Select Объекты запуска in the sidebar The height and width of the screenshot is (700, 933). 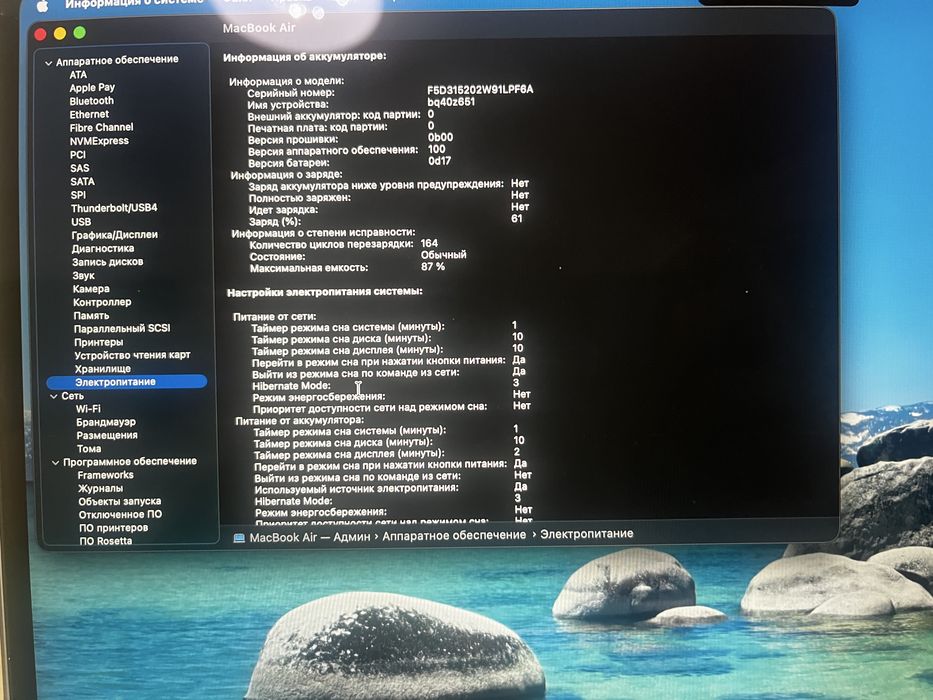(120, 502)
